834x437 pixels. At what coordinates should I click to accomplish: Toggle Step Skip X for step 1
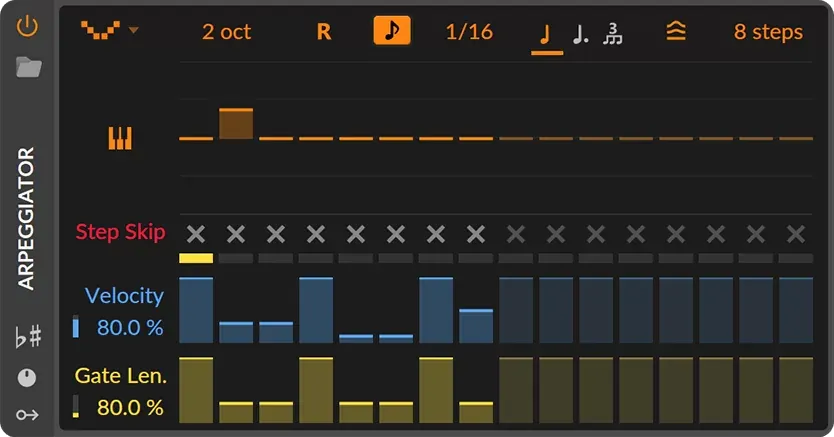[x=196, y=234]
